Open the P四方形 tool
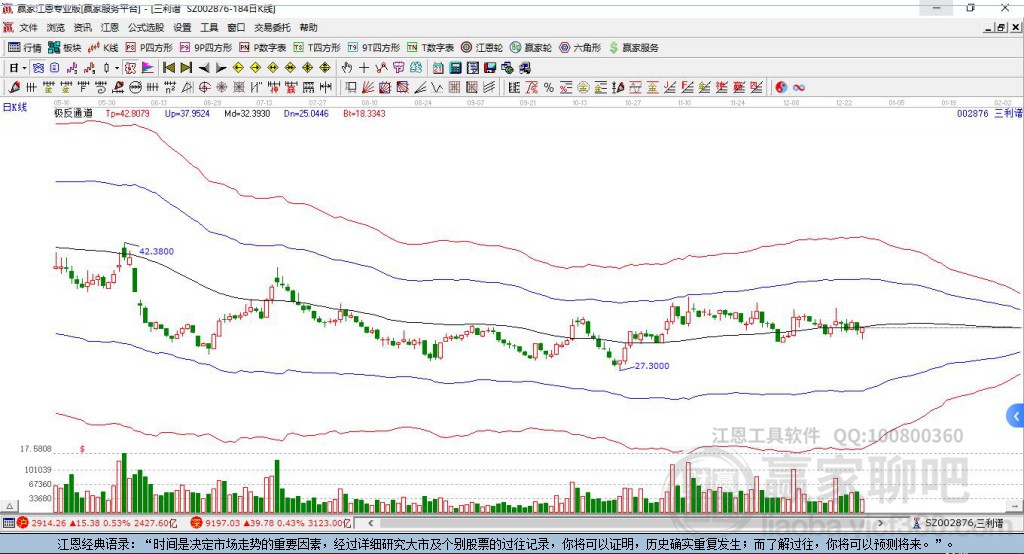Screen dimensions: 1024x554 click(149, 48)
